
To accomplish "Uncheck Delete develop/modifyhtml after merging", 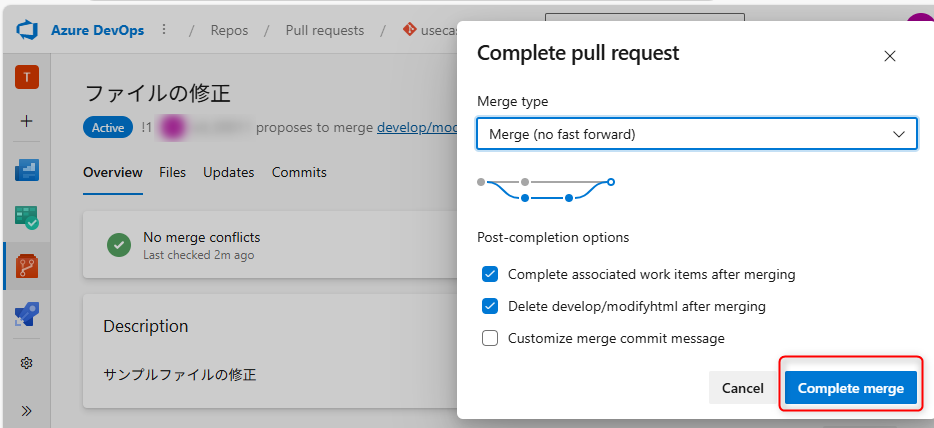I will (490, 307).
